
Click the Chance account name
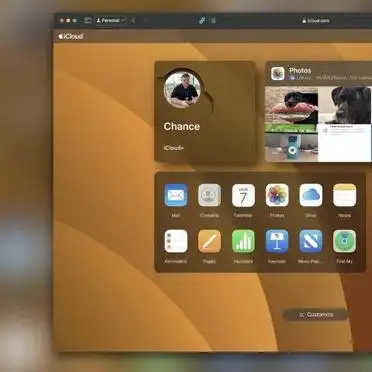182,126
